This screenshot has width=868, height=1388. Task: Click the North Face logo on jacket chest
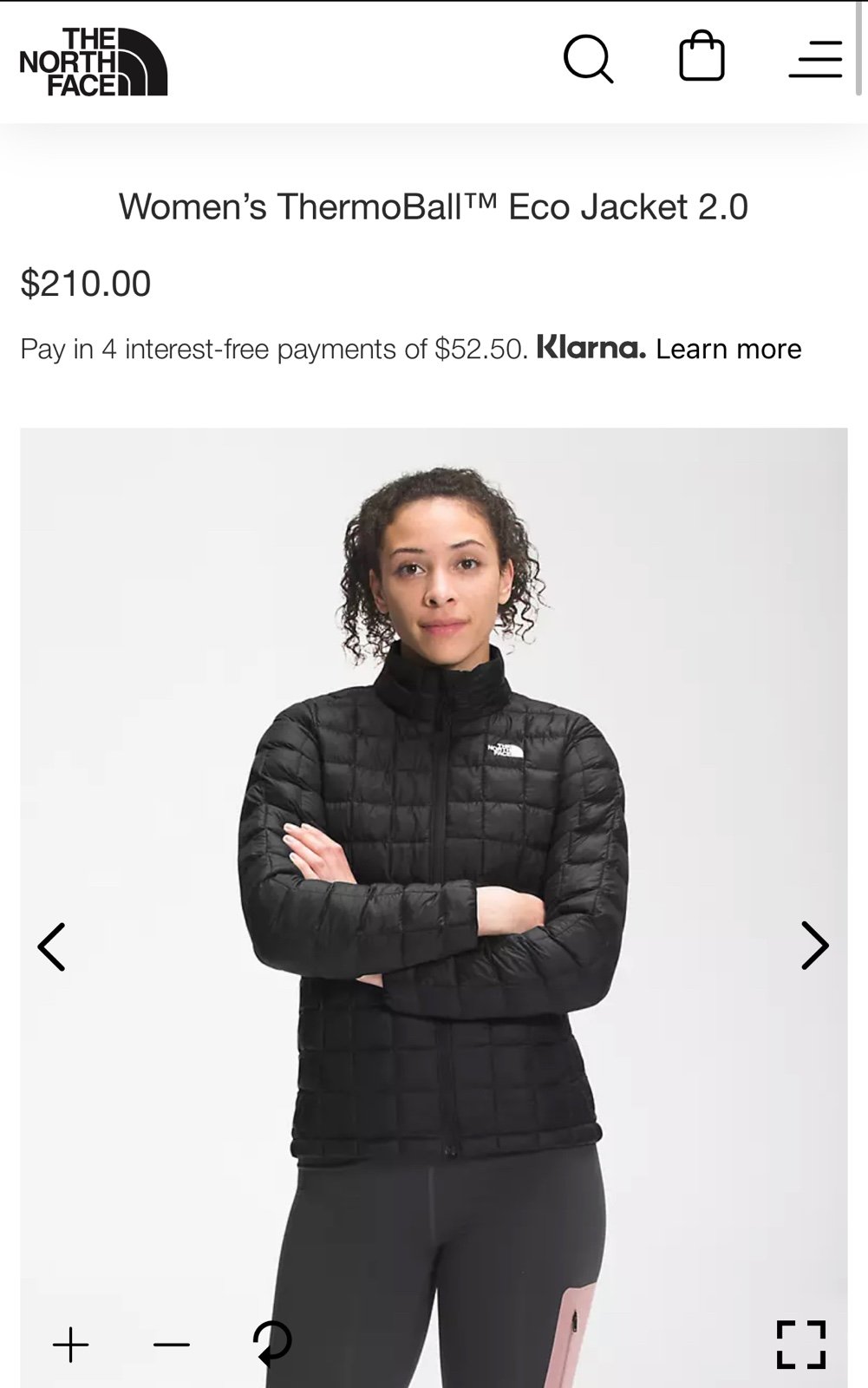coord(506,750)
